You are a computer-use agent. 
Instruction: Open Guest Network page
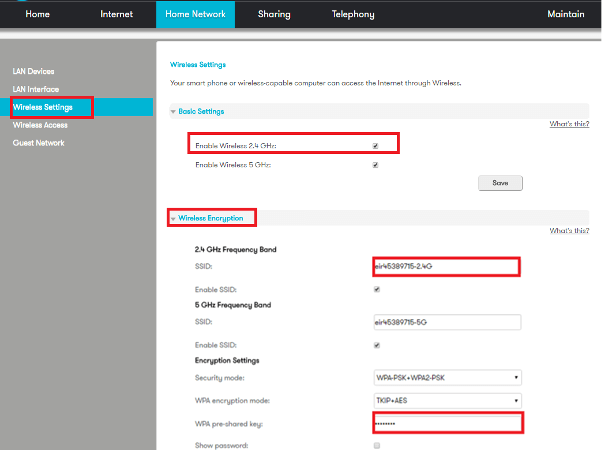pyautogui.click(x=38, y=143)
